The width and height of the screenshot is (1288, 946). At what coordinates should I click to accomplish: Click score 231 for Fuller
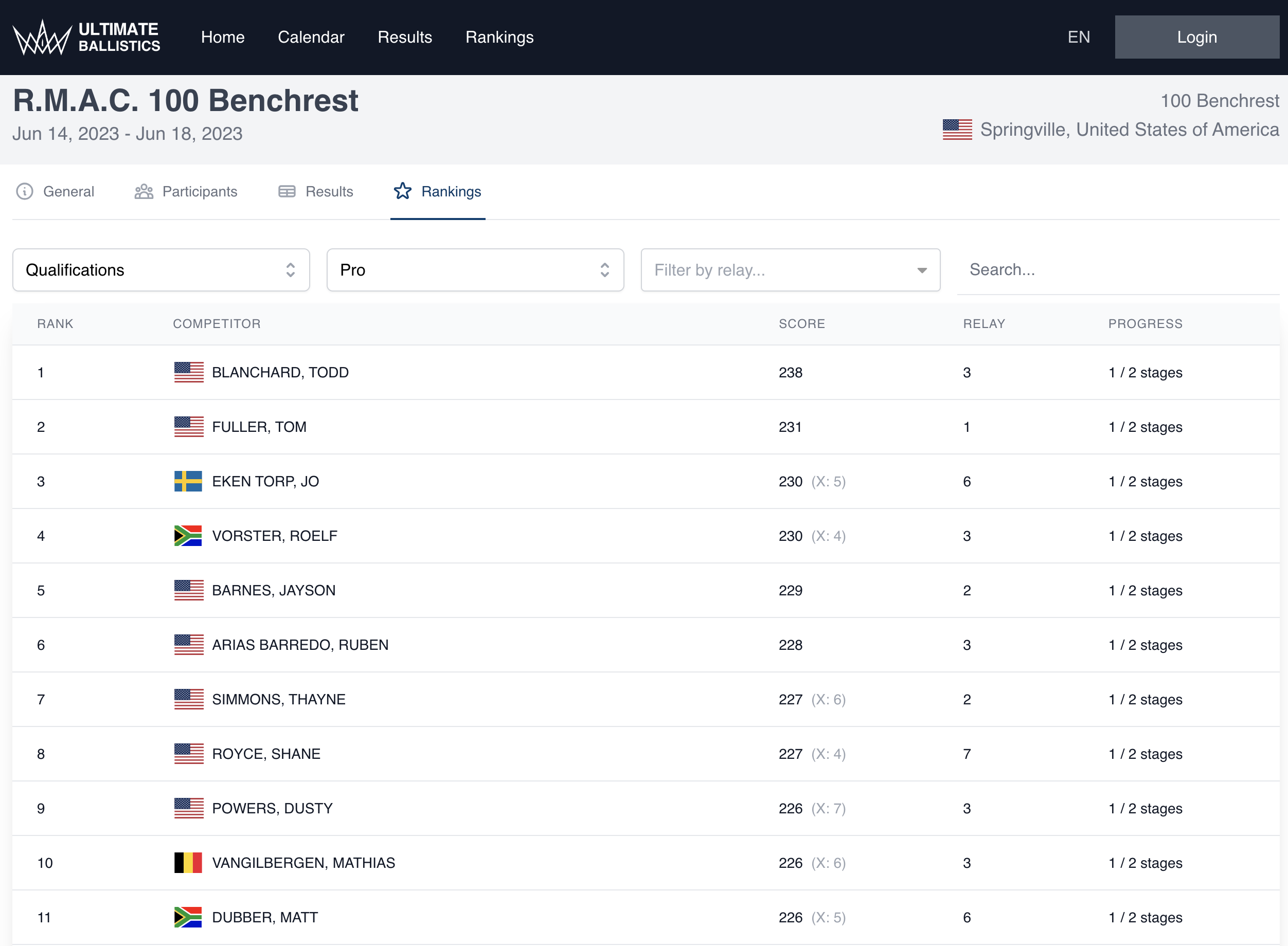(790, 427)
